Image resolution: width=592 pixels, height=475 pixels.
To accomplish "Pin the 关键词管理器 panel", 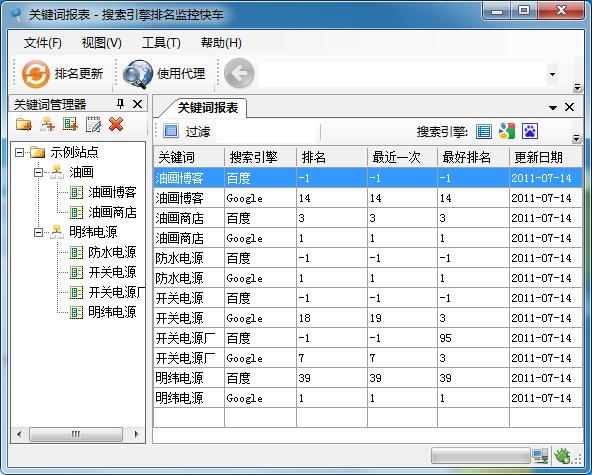I will [120, 104].
